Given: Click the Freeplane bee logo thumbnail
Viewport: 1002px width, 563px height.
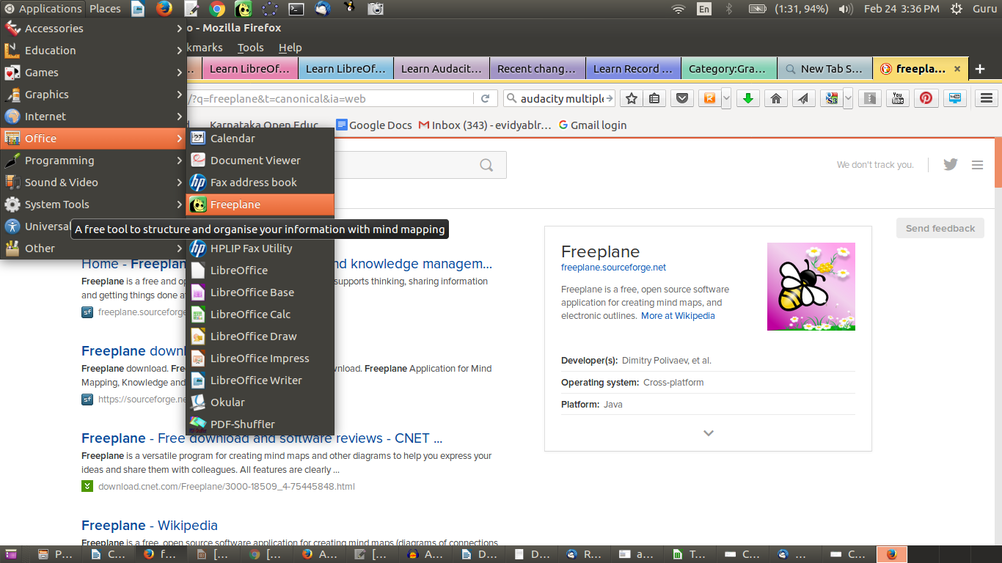Looking at the screenshot, I should click(x=811, y=287).
